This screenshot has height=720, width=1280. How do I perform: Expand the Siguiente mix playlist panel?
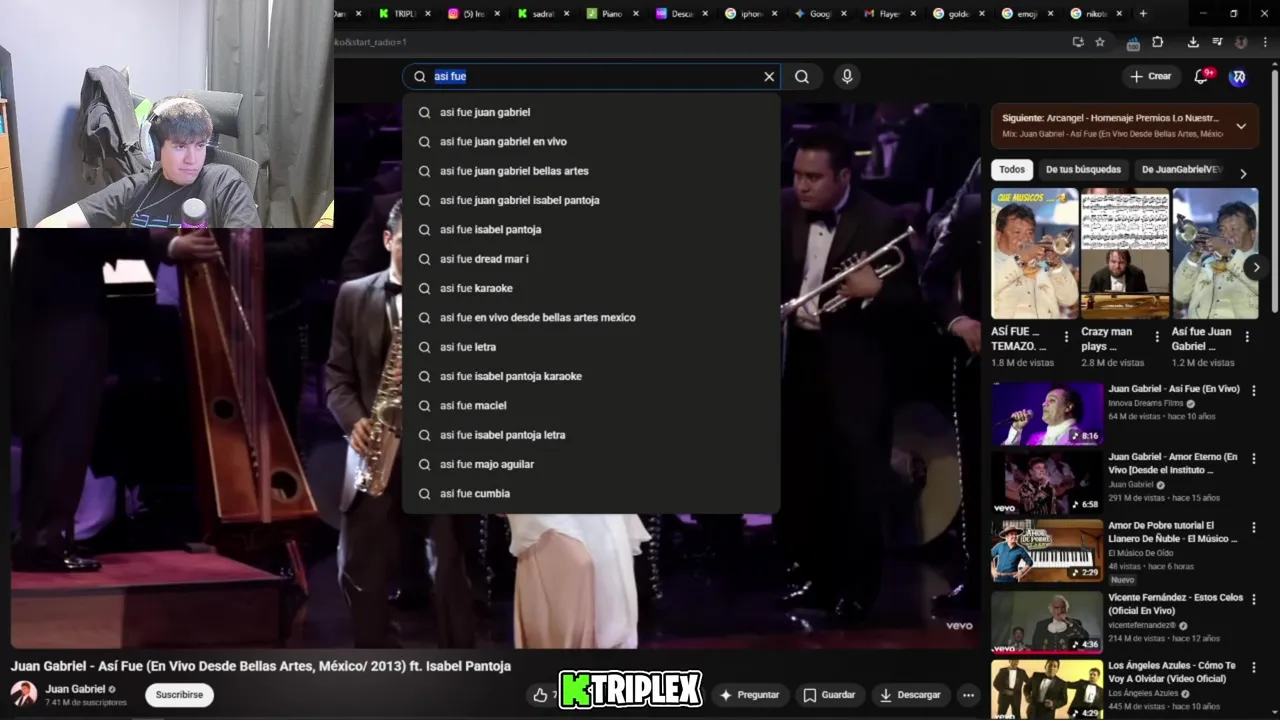tap(1241, 126)
